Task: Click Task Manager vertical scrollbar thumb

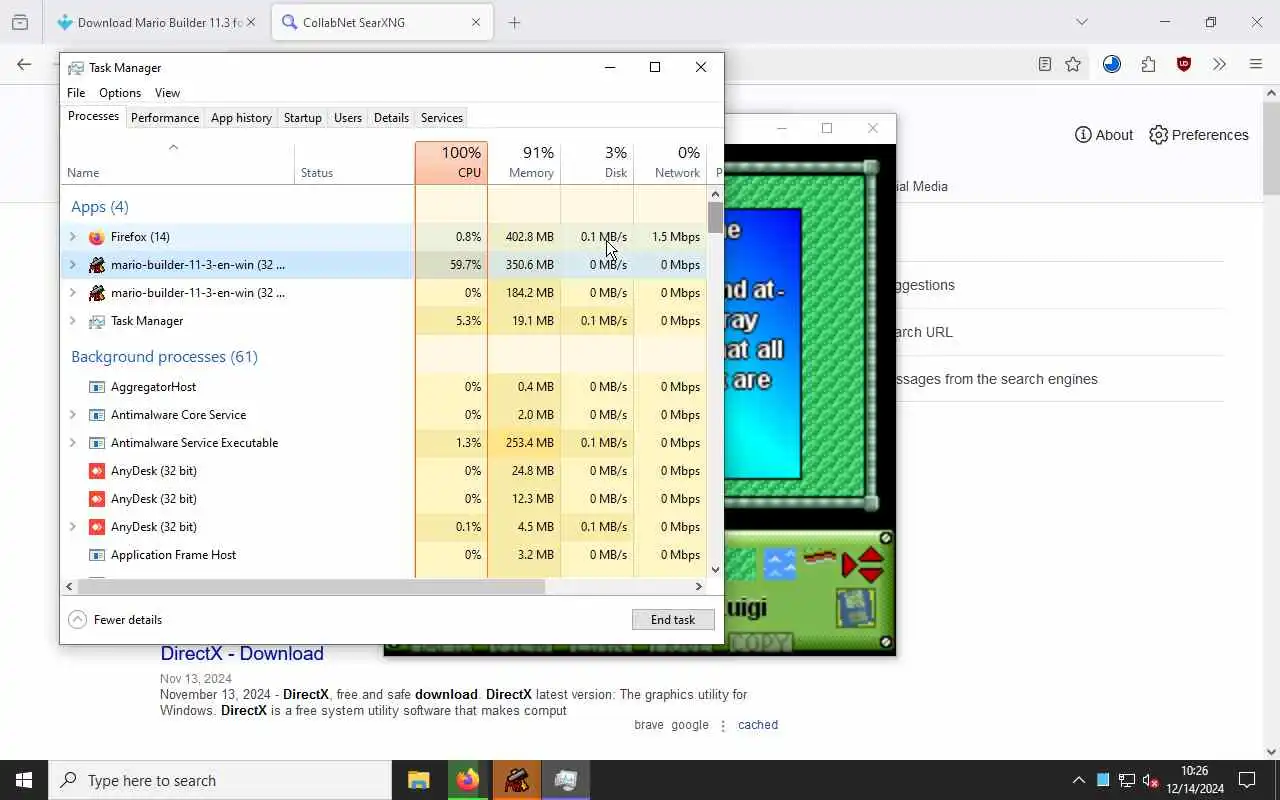Action: click(715, 217)
